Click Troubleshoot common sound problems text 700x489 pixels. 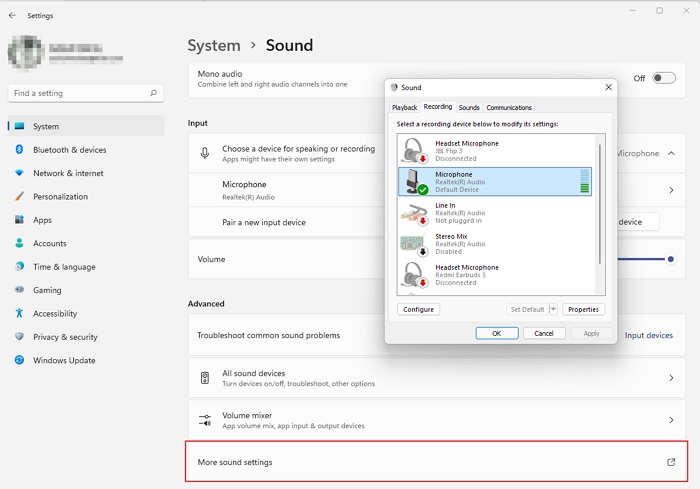click(268, 335)
